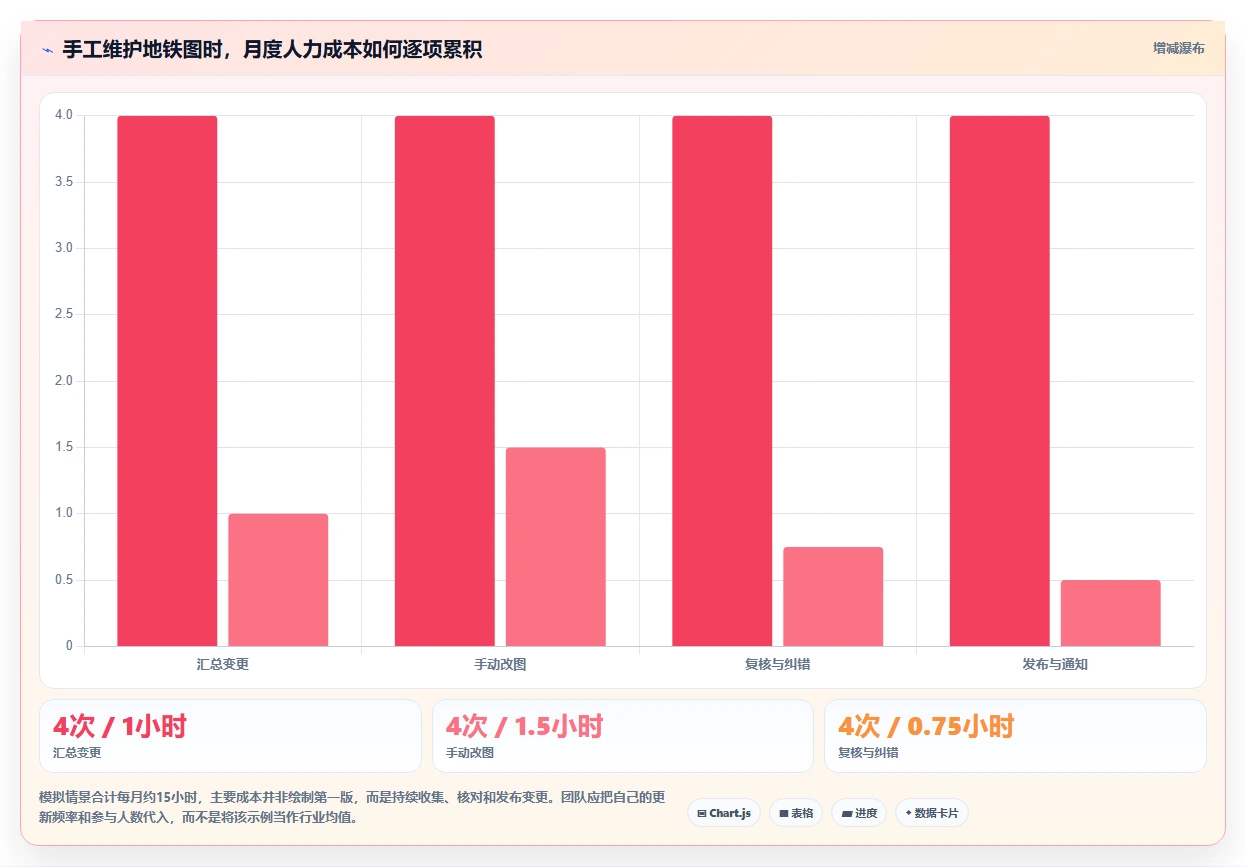Screen dimensions: 1246x867
Task: Select the light pink 1.5 bar for 手动改图
Action: click(555, 547)
